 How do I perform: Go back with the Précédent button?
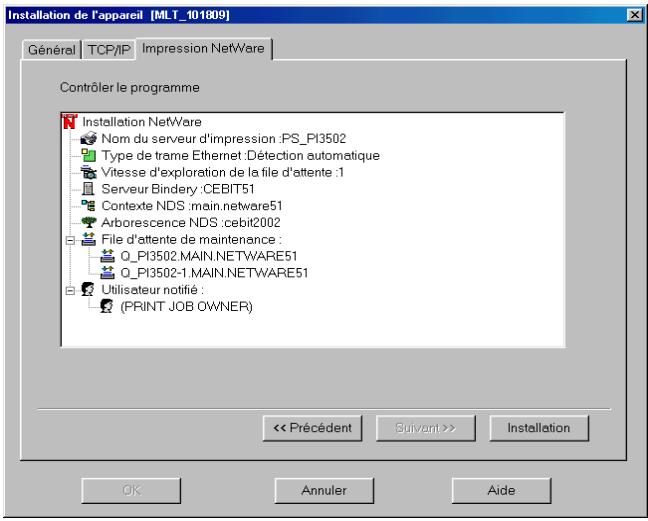click(312, 428)
